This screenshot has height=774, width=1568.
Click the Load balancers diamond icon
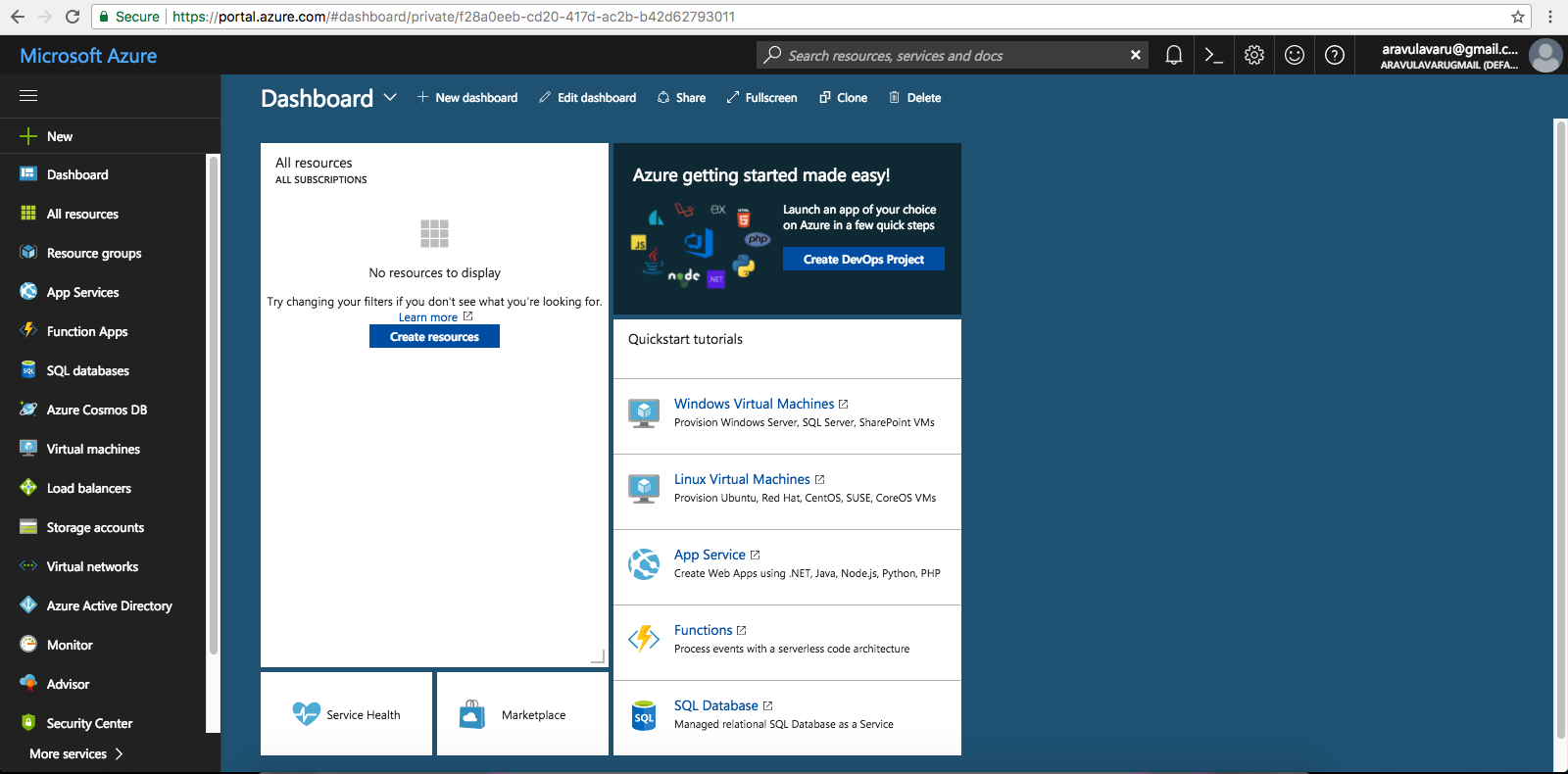28,488
